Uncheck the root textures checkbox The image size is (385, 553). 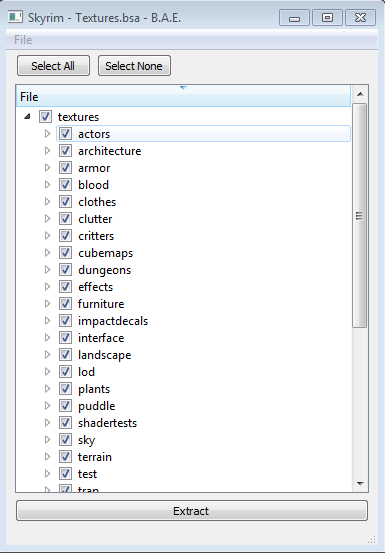tap(45, 117)
